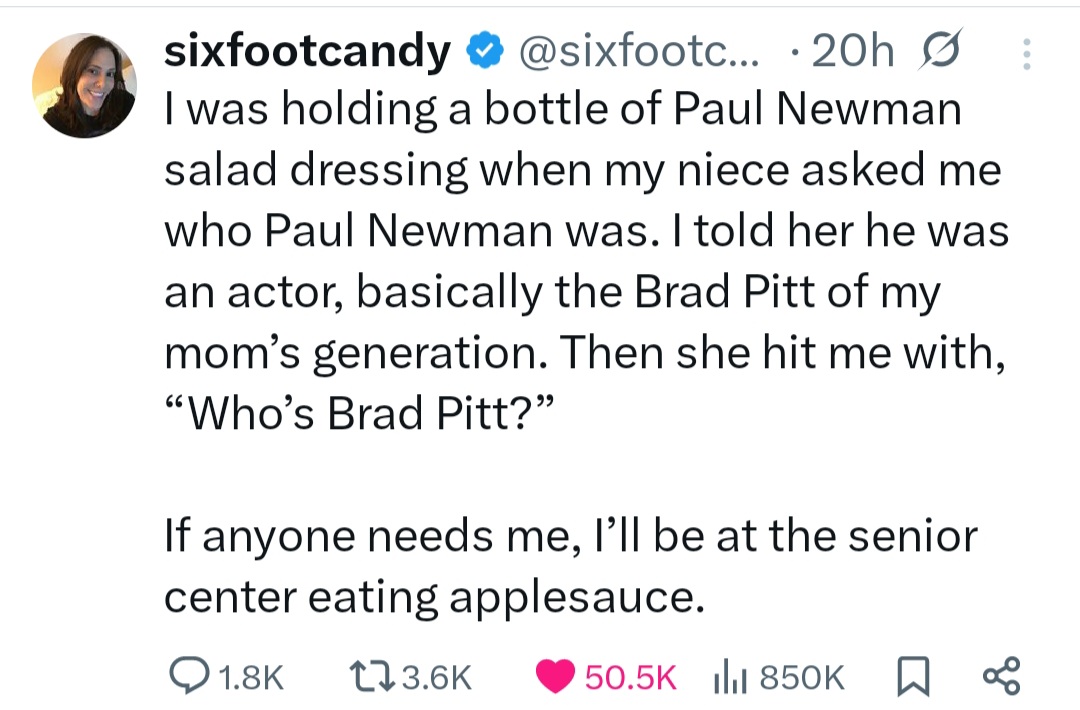The width and height of the screenshot is (1080, 710).
Task: Open the three-dot more options menu
Action: click(1025, 53)
